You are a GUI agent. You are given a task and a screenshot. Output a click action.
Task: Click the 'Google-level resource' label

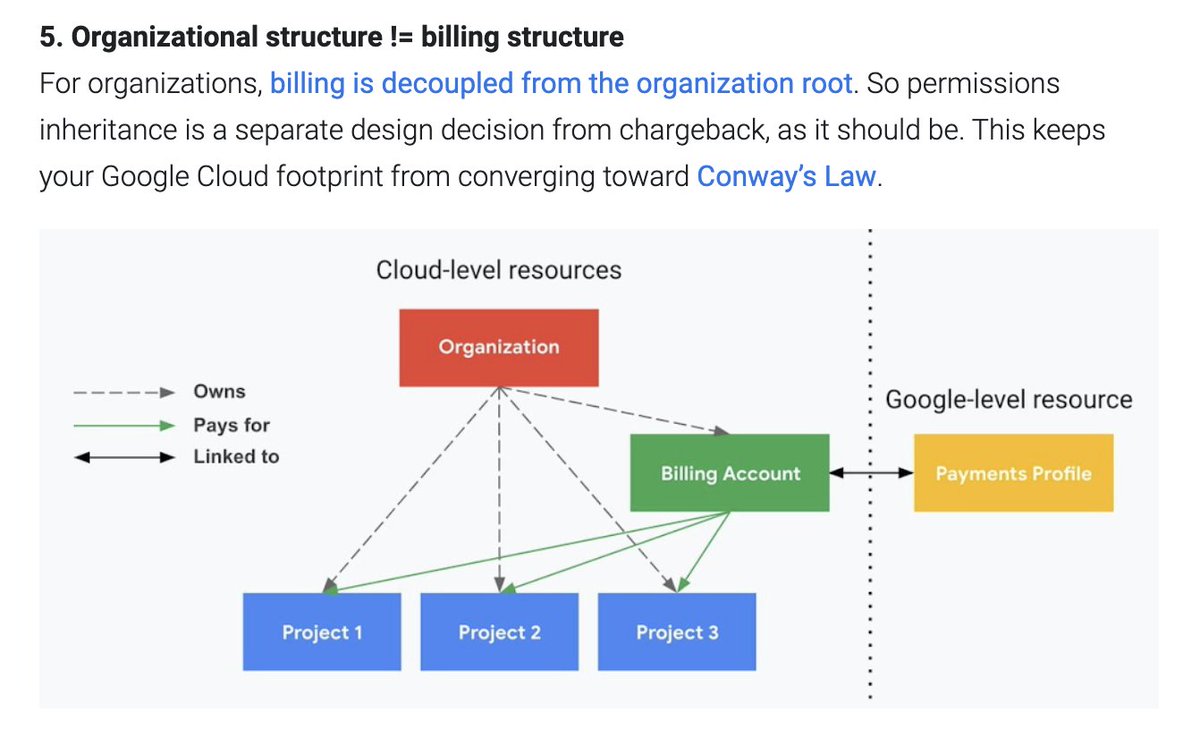pyautogui.click(x=1009, y=400)
